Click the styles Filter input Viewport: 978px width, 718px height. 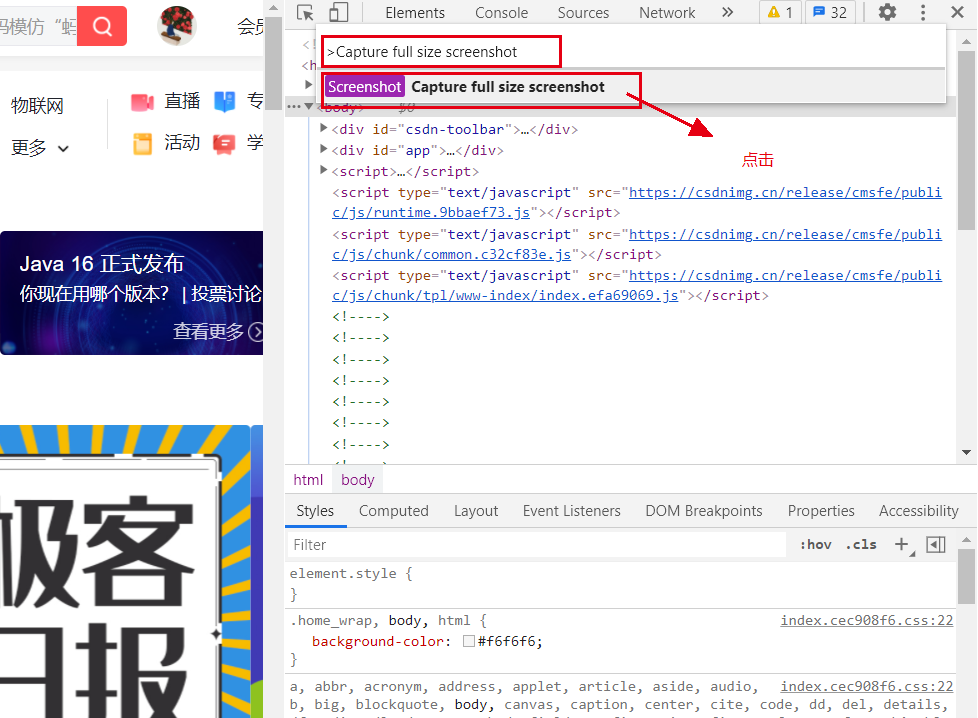[x=536, y=545]
